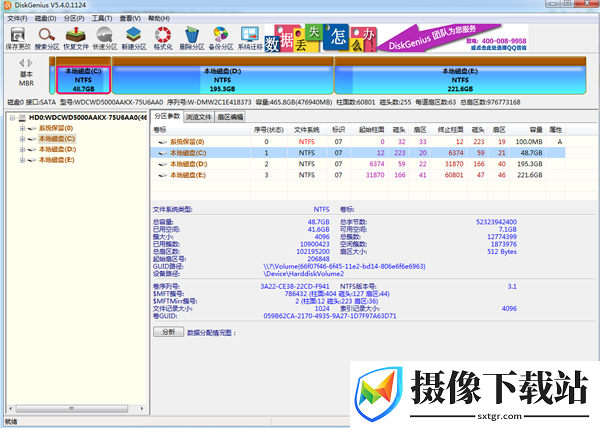Click the tree panel horizontal scrollbar thumb
This screenshot has height=428, width=600.
click(72, 409)
